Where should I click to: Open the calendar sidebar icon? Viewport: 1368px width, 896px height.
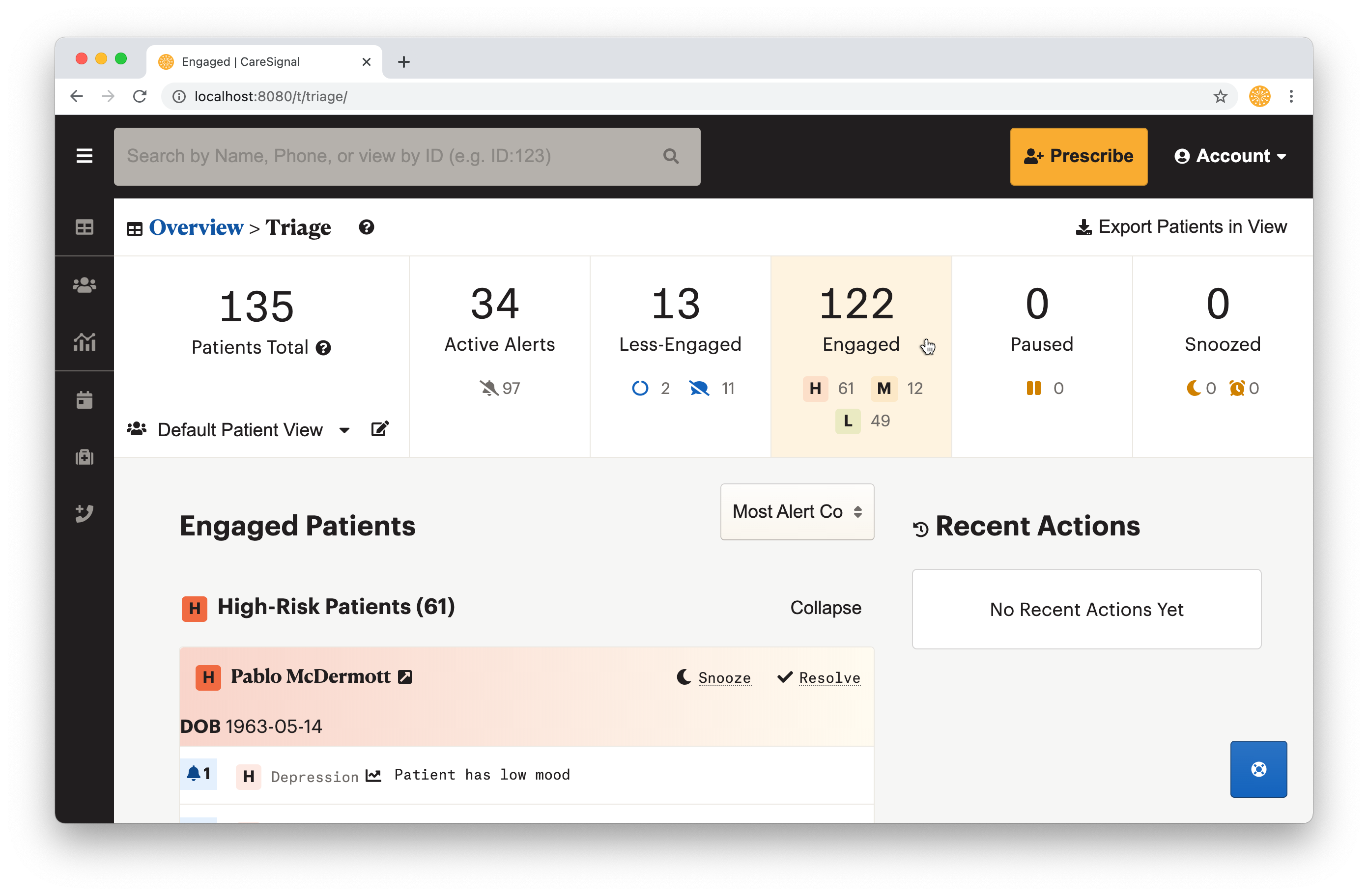[x=85, y=399]
